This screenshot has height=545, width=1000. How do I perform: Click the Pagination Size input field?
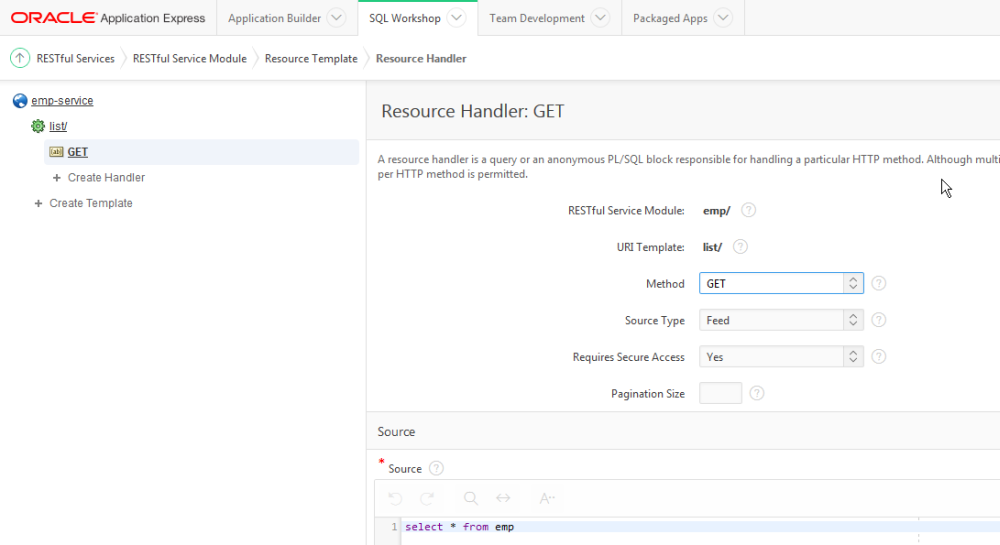tap(720, 393)
